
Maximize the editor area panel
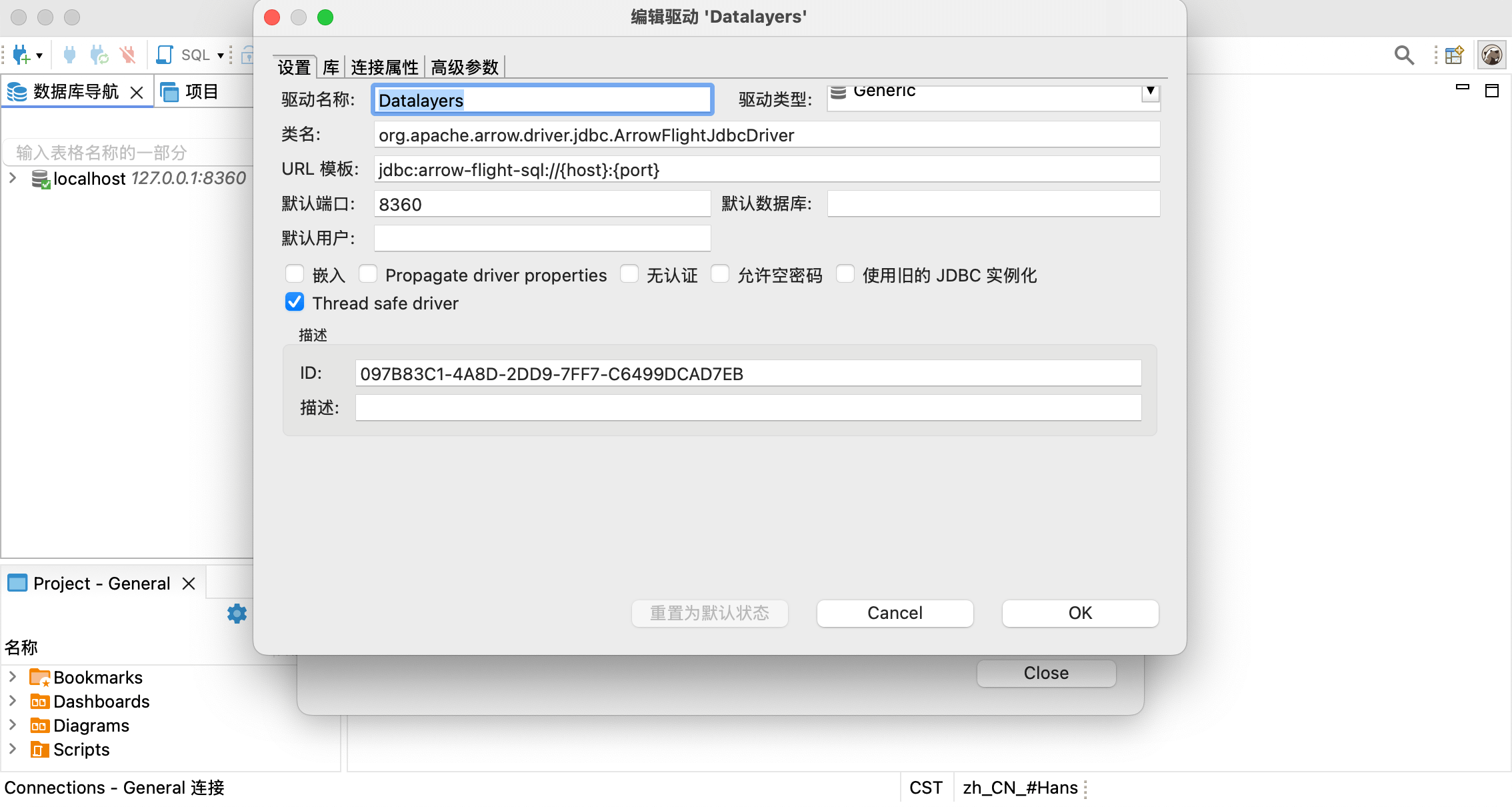(x=1492, y=91)
